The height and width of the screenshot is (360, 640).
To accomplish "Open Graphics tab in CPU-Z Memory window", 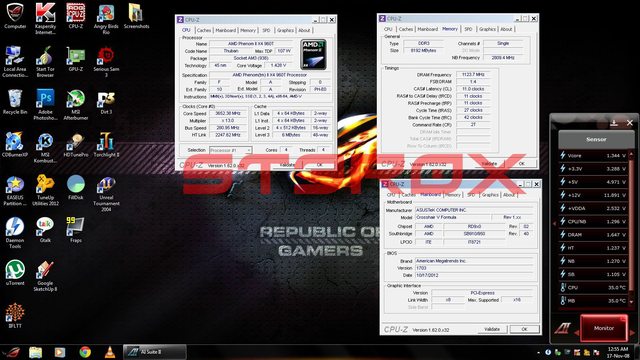I will click(x=487, y=29).
